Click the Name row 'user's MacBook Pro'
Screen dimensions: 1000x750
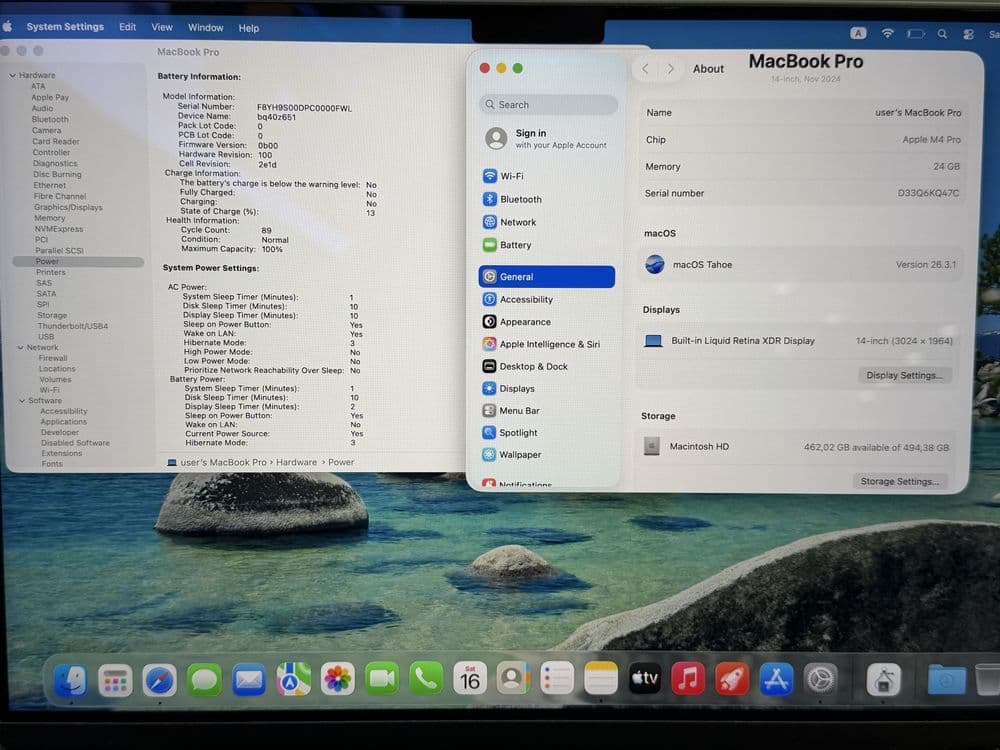pos(802,113)
